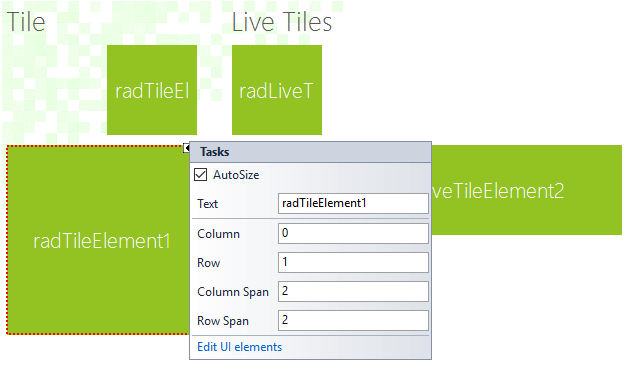Click the large radTileElement1 tile

point(98,240)
